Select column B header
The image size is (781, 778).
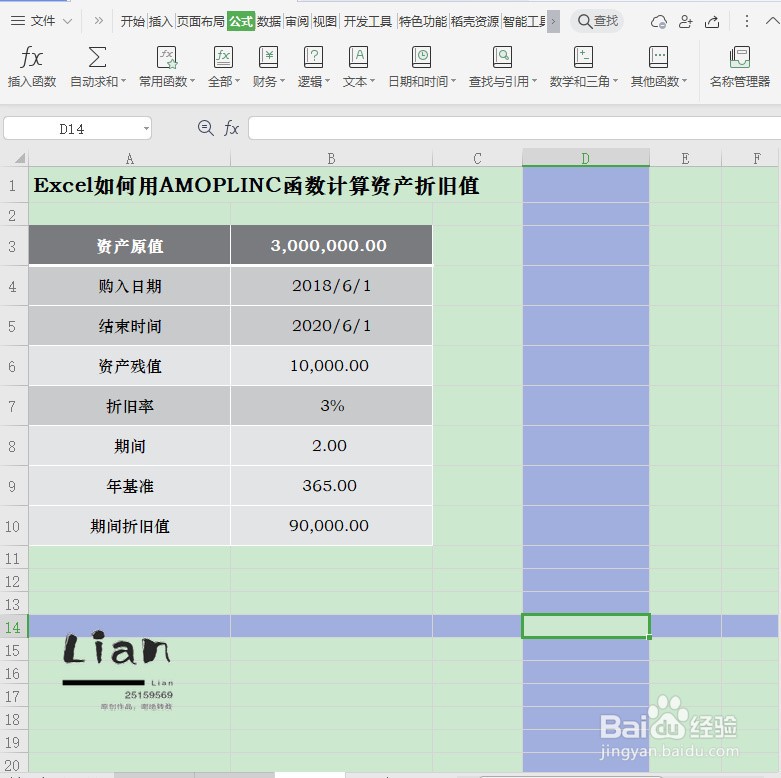coord(331,158)
